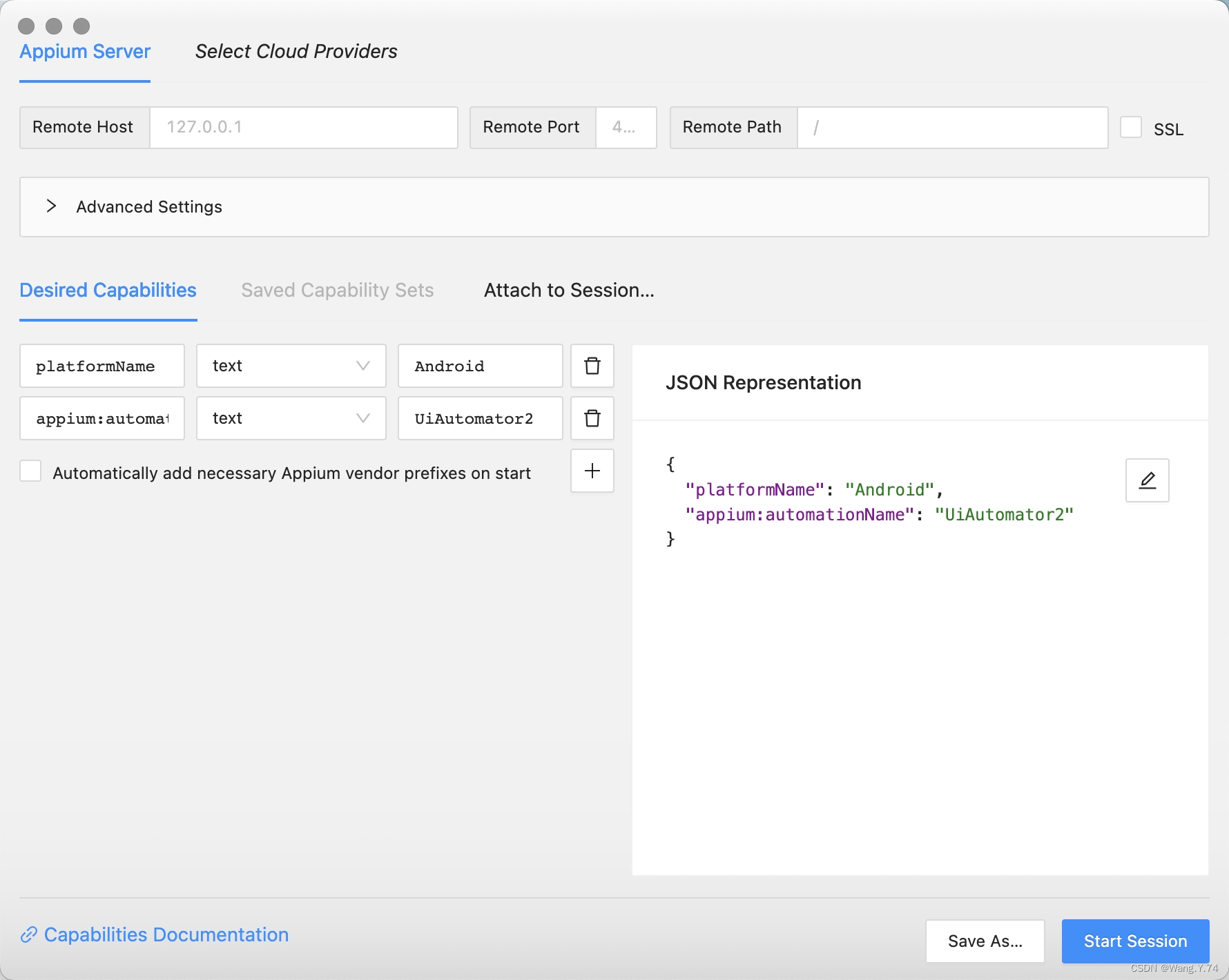Expand the Advanced Settings section
Viewport: 1229px width, 980px height.
click(x=614, y=207)
